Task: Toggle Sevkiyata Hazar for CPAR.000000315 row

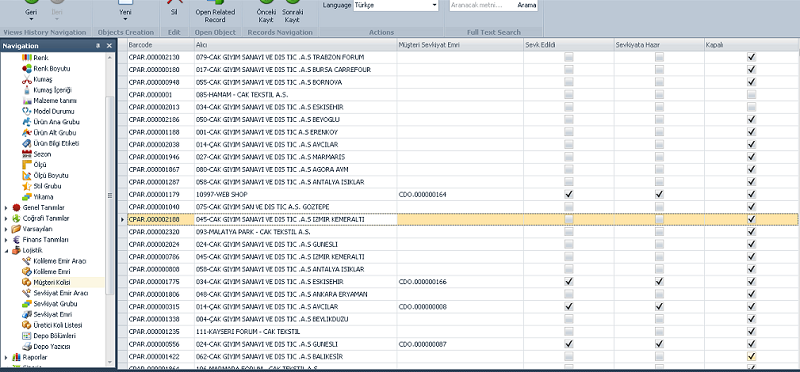Action: pos(660,307)
